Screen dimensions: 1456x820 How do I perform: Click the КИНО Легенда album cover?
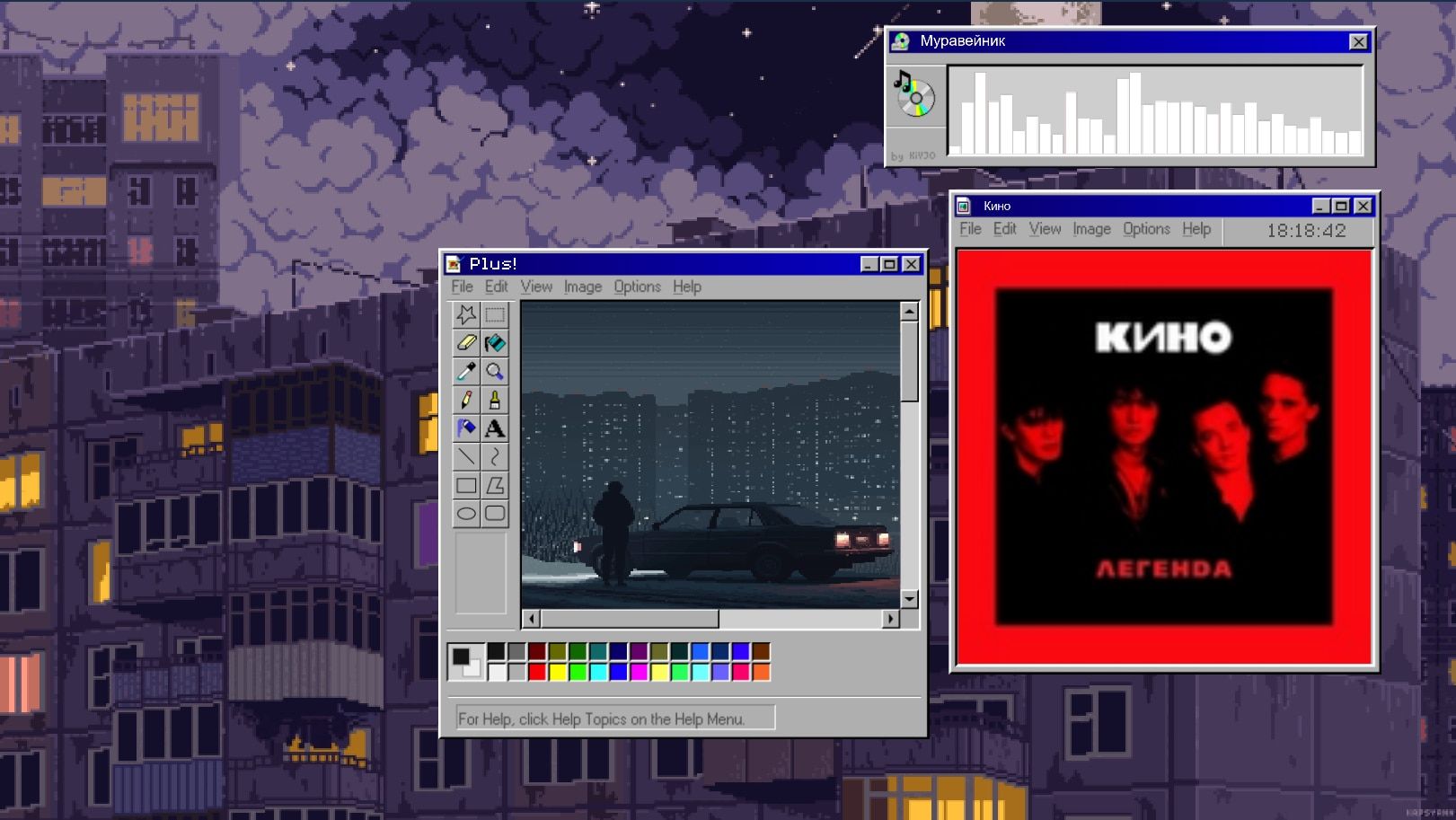pos(1164,457)
